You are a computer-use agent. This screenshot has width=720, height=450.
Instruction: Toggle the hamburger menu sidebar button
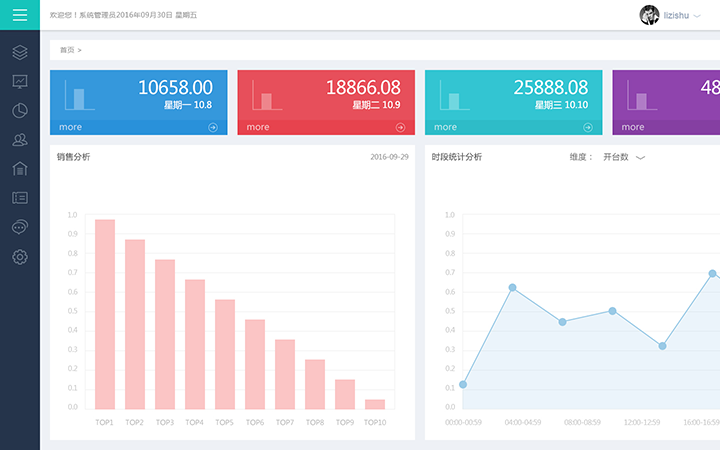click(20, 15)
